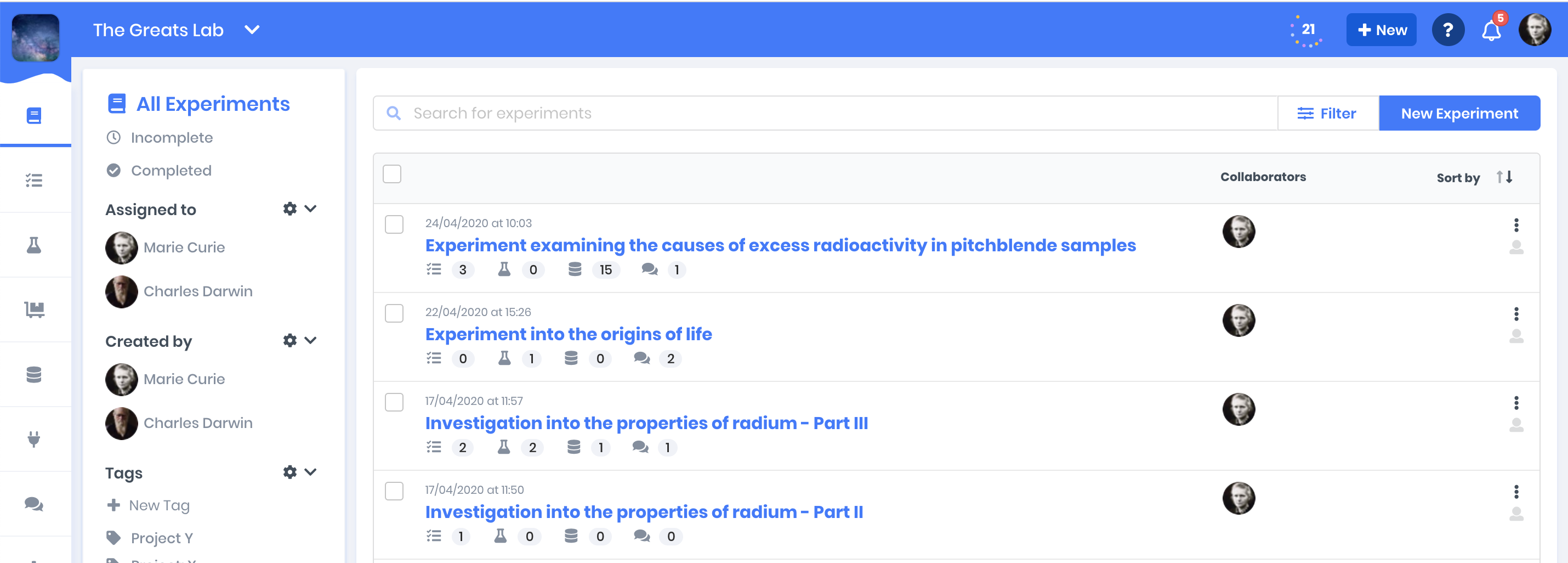Viewport: 1568px width, 563px height.
Task: Open the database stack icon in left sidebar
Action: (x=34, y=375)
